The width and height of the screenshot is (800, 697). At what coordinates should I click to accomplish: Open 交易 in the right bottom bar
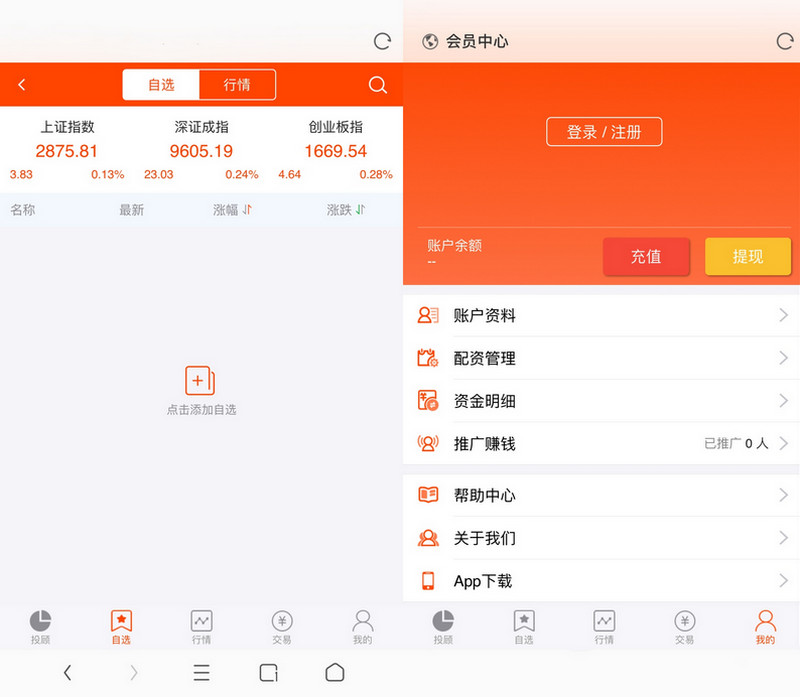point(685,627)
